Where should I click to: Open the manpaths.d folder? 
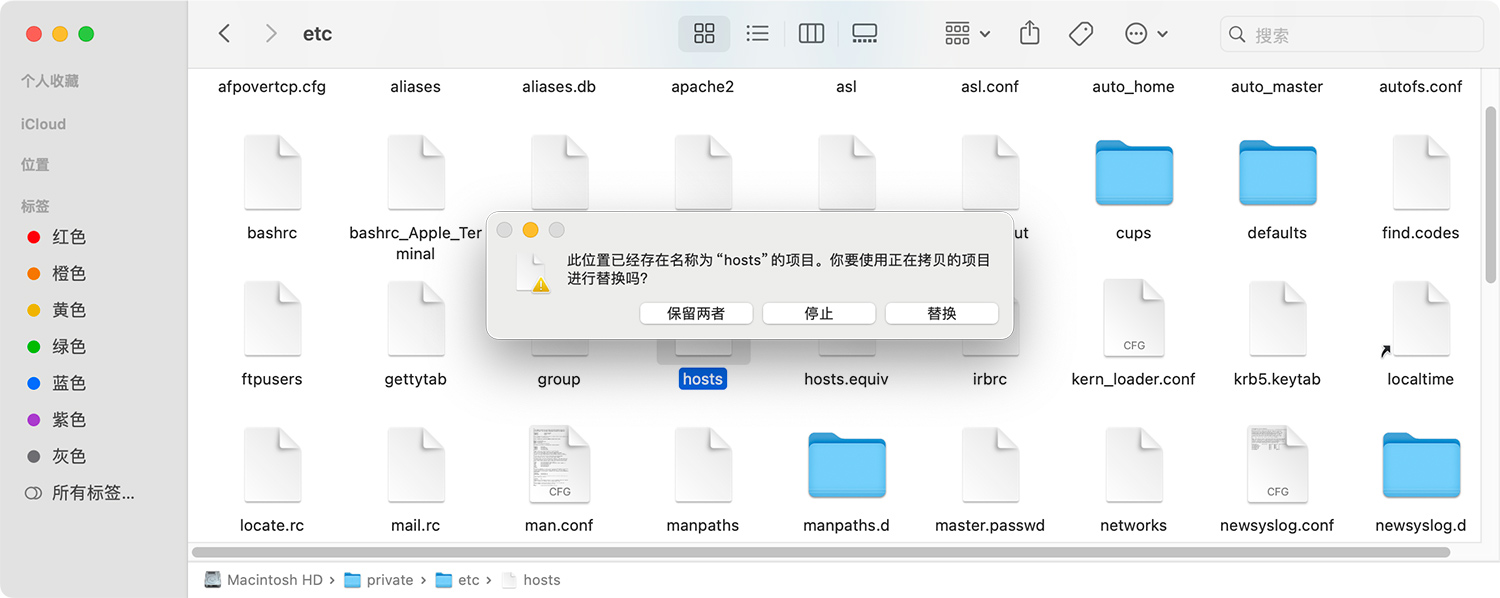846,464
